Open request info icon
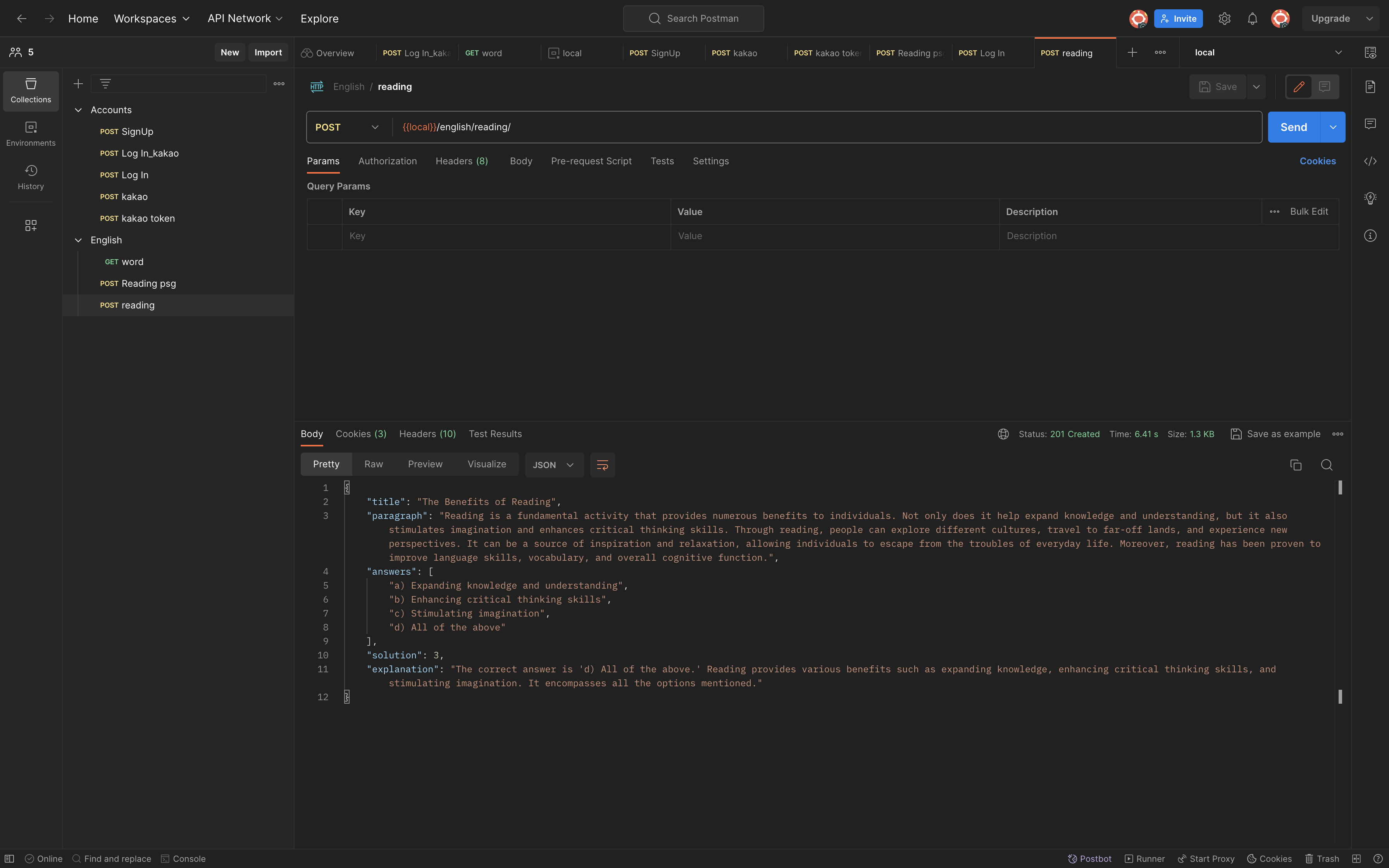1389x868 pixels. click(1370, 236)
